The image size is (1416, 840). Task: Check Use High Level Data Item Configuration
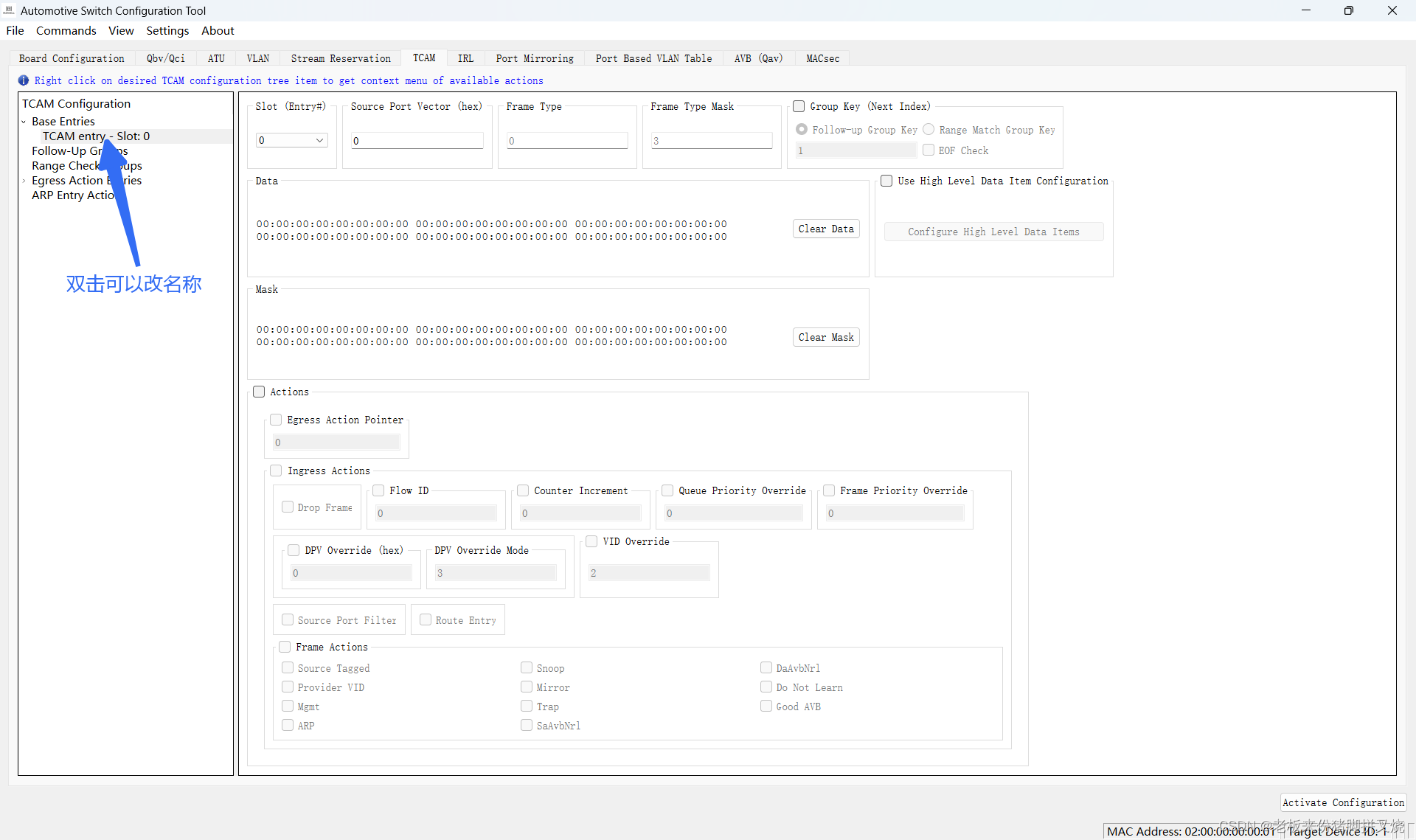pos(886,181)
